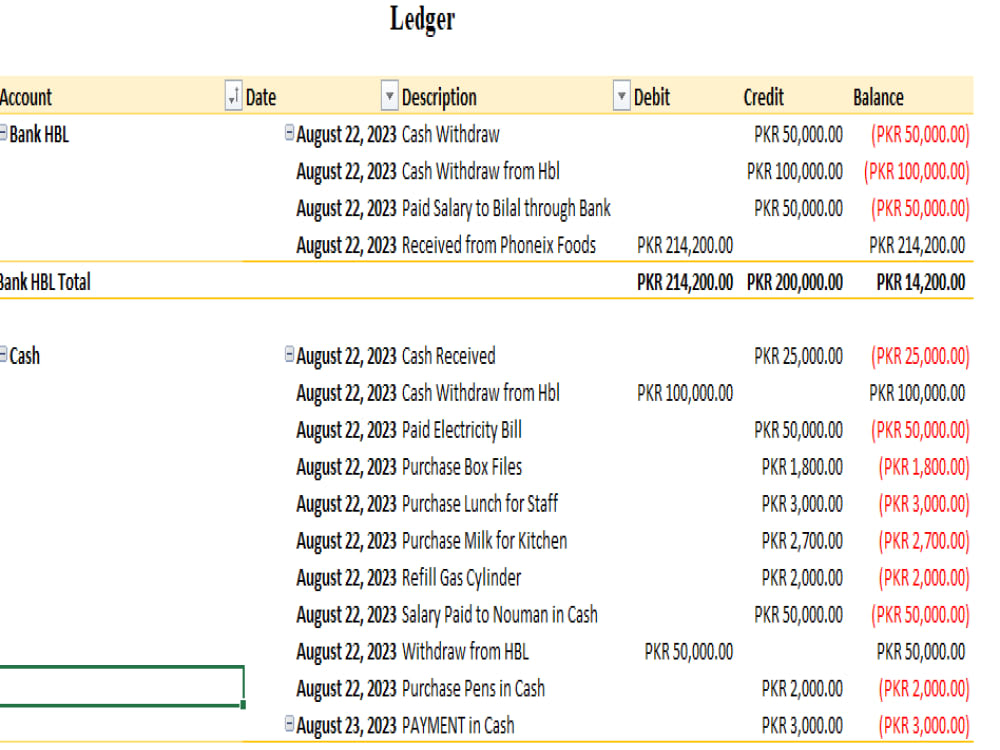The width and height of the screenshot is (1000, 750).
Task: Collapse the Bank HBL account group
Action: click(4, 134)
